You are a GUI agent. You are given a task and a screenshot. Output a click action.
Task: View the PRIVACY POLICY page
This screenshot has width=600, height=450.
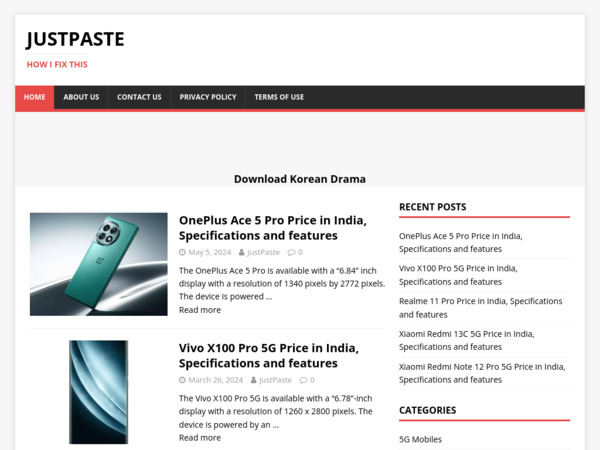[208, 97]
